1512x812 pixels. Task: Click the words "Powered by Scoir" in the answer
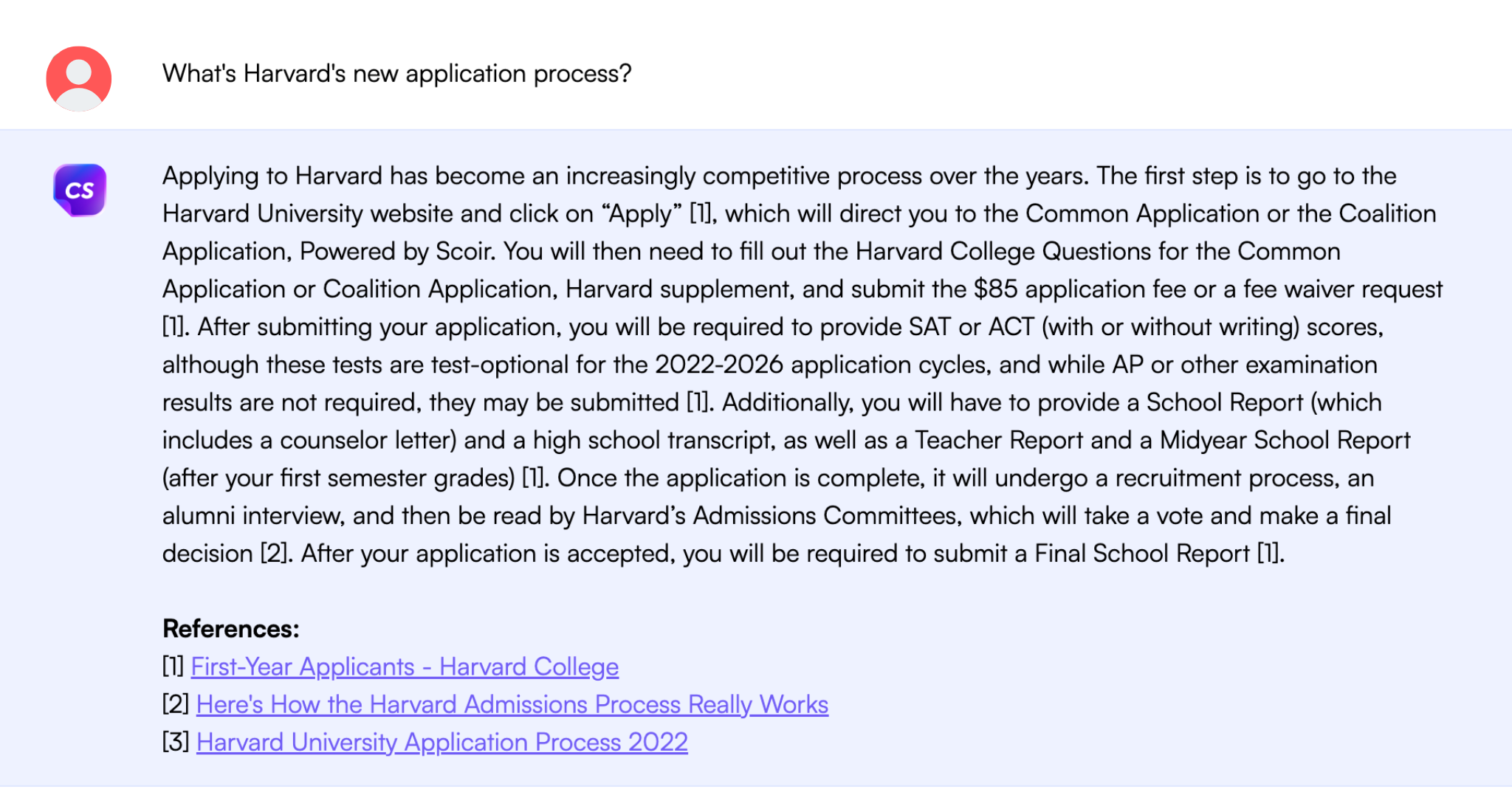(396, 252)
